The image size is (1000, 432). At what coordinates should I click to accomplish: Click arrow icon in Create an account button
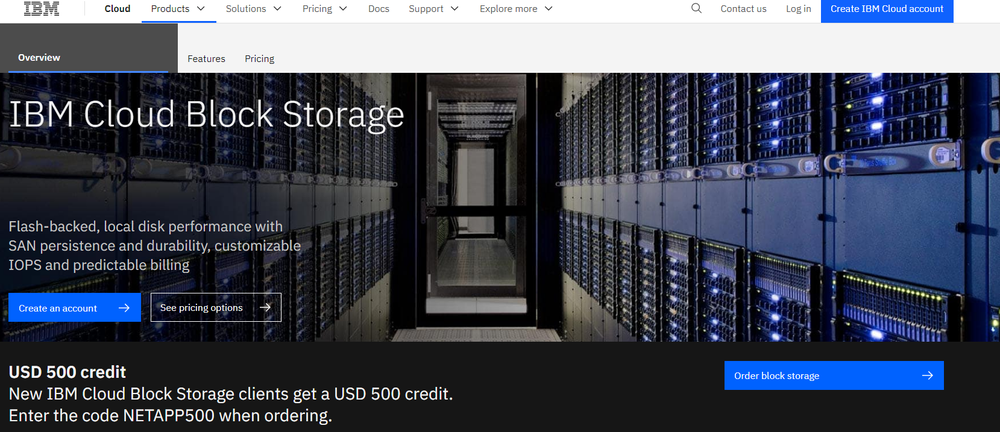[x=124, y=308]
